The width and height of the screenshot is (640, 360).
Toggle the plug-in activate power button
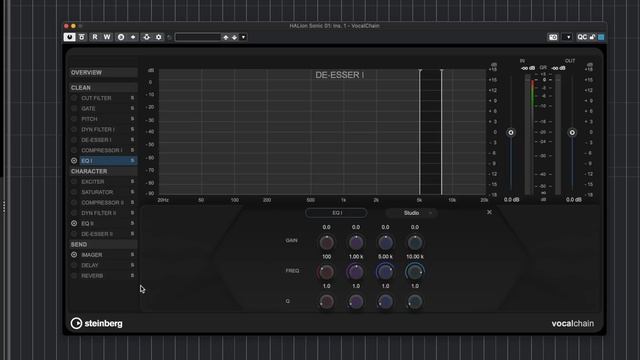click(x=69, y=37)
